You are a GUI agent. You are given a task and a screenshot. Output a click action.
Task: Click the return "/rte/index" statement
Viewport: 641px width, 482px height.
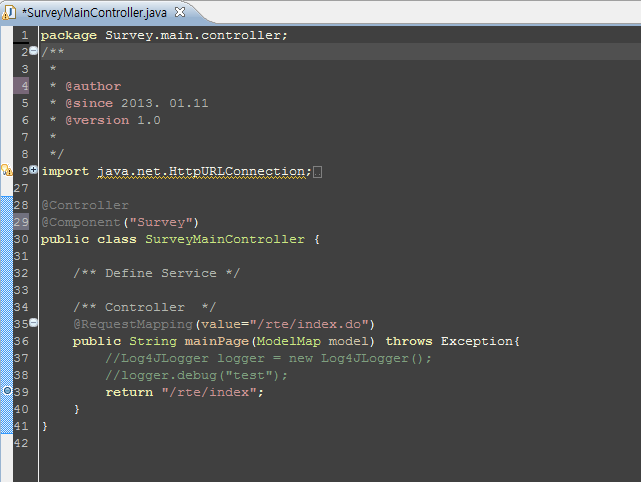tap(184, 392)
